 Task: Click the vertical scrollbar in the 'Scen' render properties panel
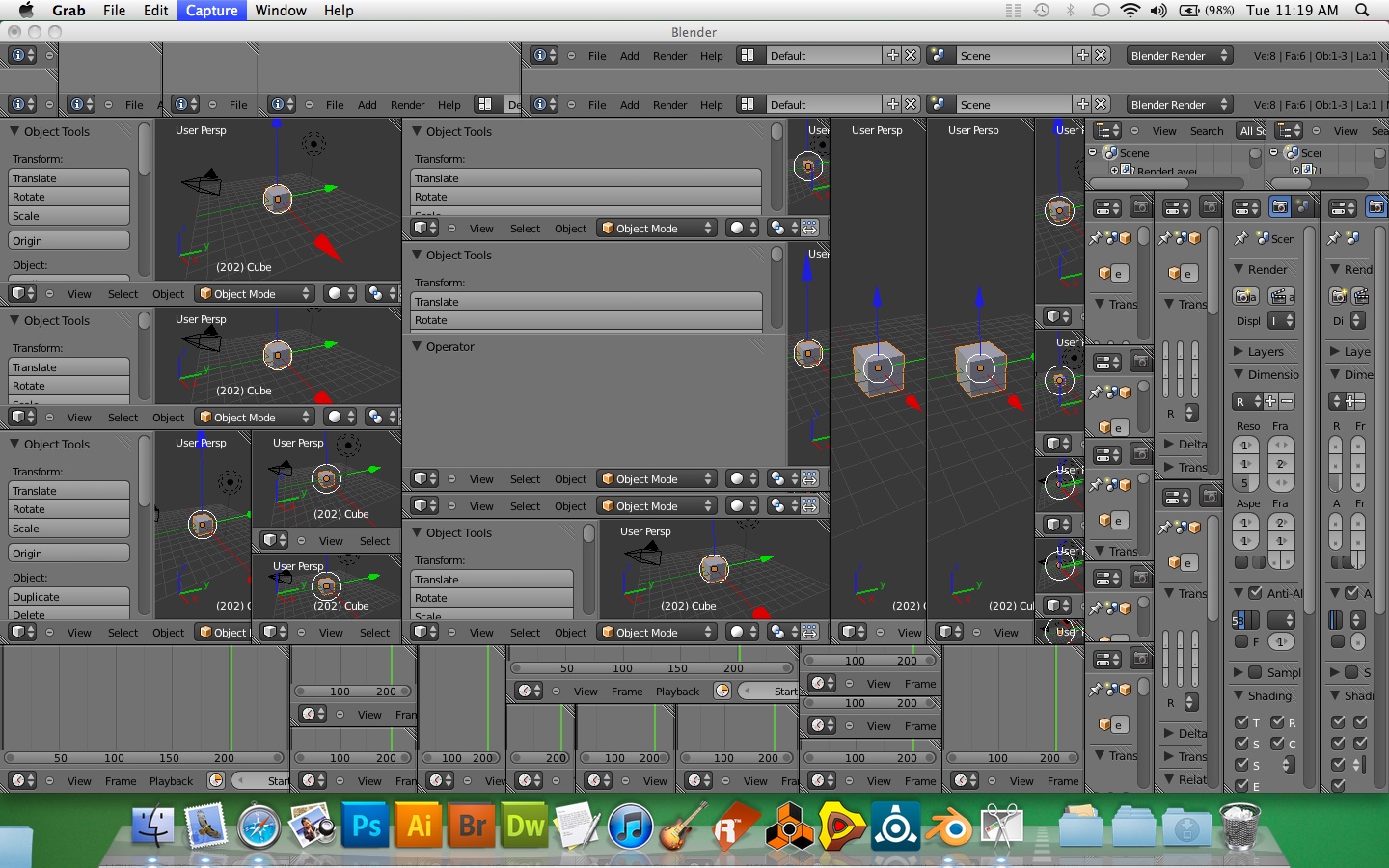point(1310,420)
